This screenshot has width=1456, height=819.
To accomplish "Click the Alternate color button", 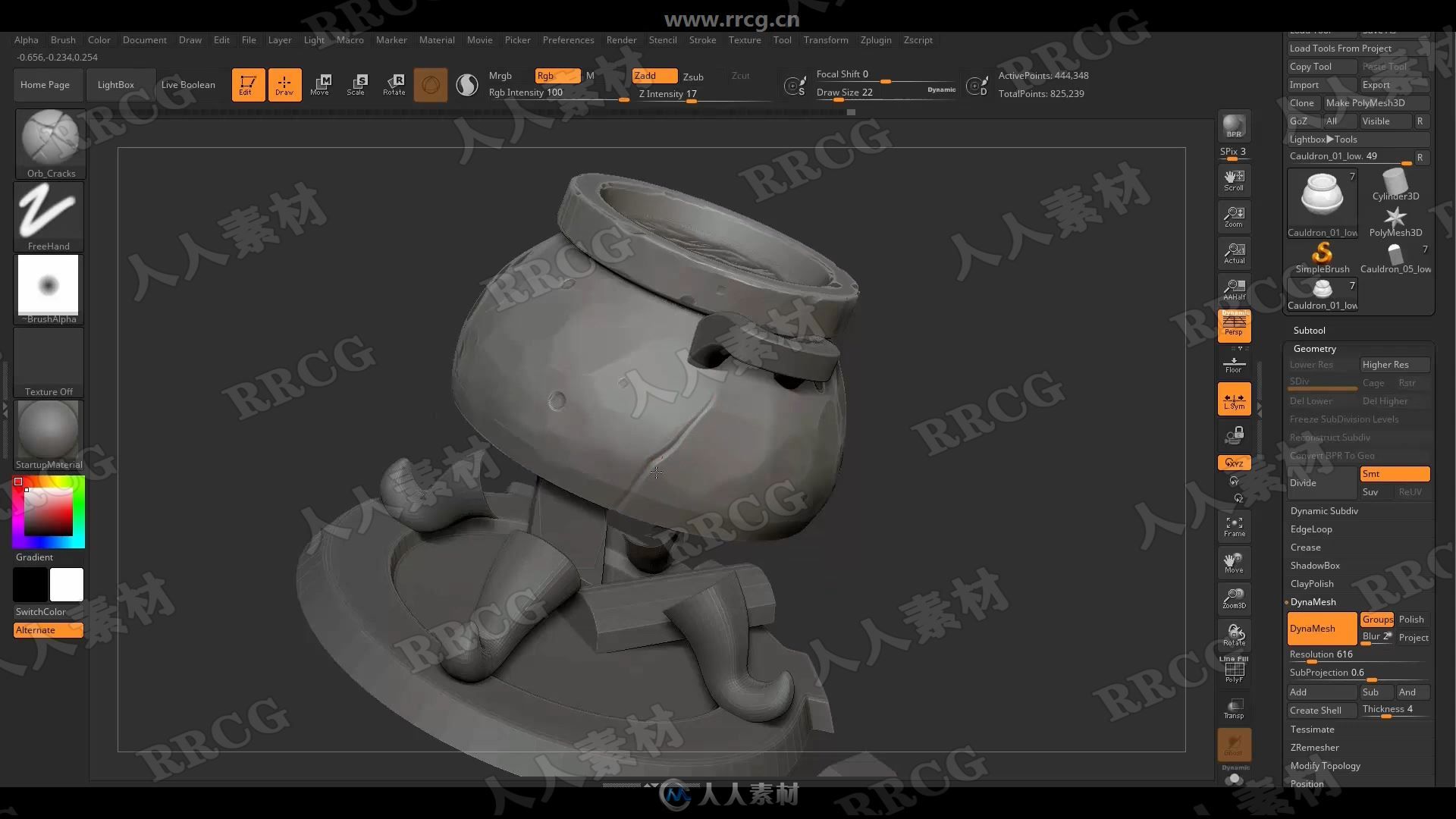I will pyautogui.click(x=48, y=630).
